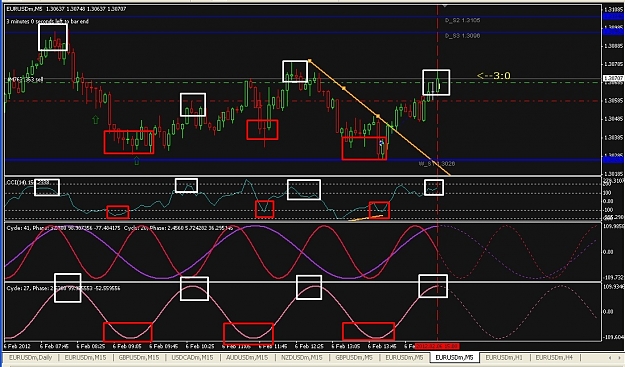Open the GBPUSDm,M15 chart tab
The width and height of the screenshot is (625, 367).
[139, 357]
